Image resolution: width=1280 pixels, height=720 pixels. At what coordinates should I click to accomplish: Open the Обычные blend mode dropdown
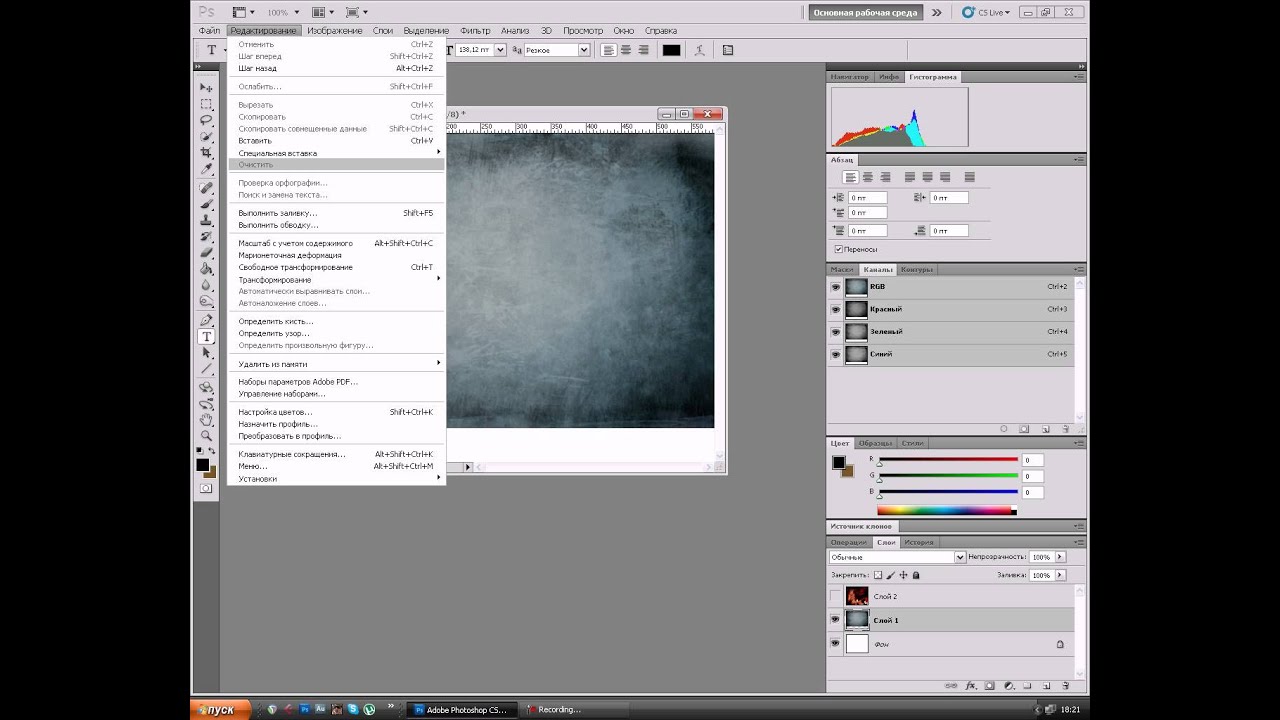(960, 557)
